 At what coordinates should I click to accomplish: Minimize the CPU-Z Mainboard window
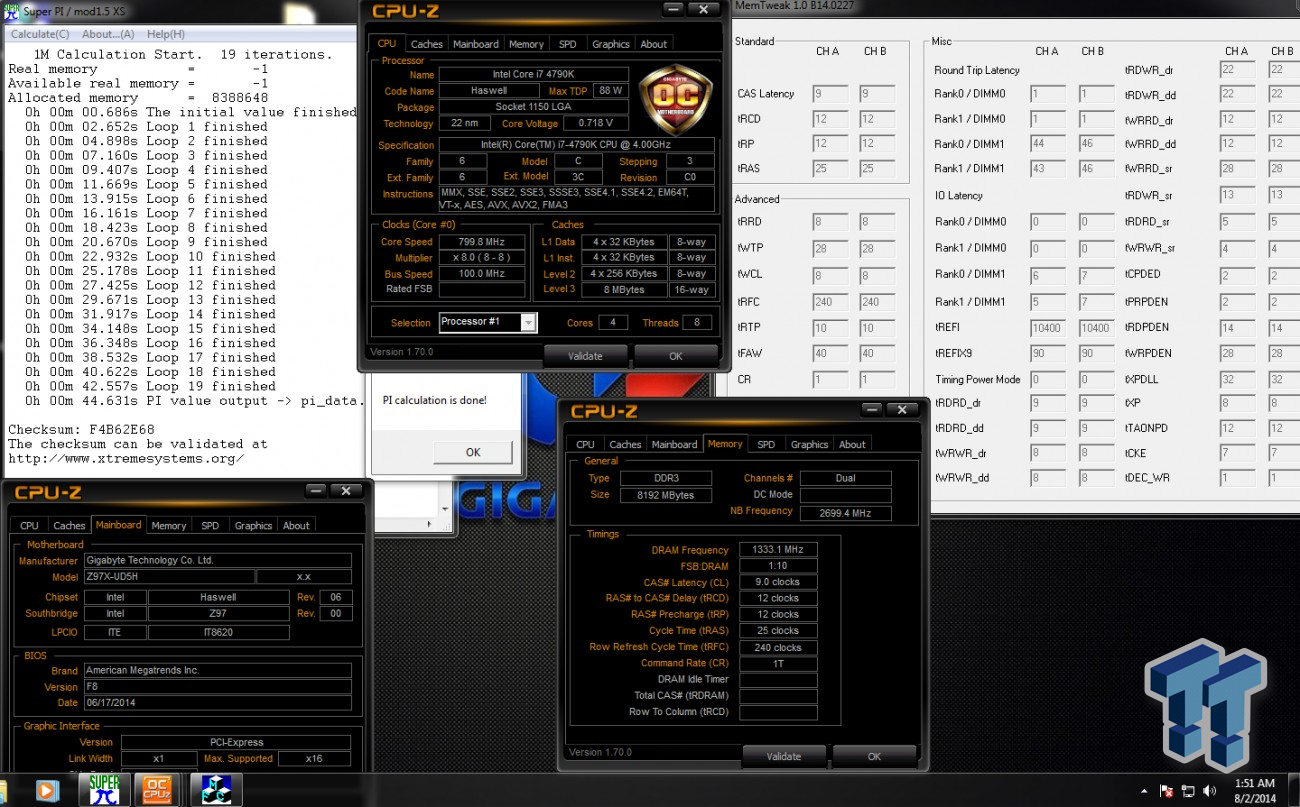pos(315,491)
